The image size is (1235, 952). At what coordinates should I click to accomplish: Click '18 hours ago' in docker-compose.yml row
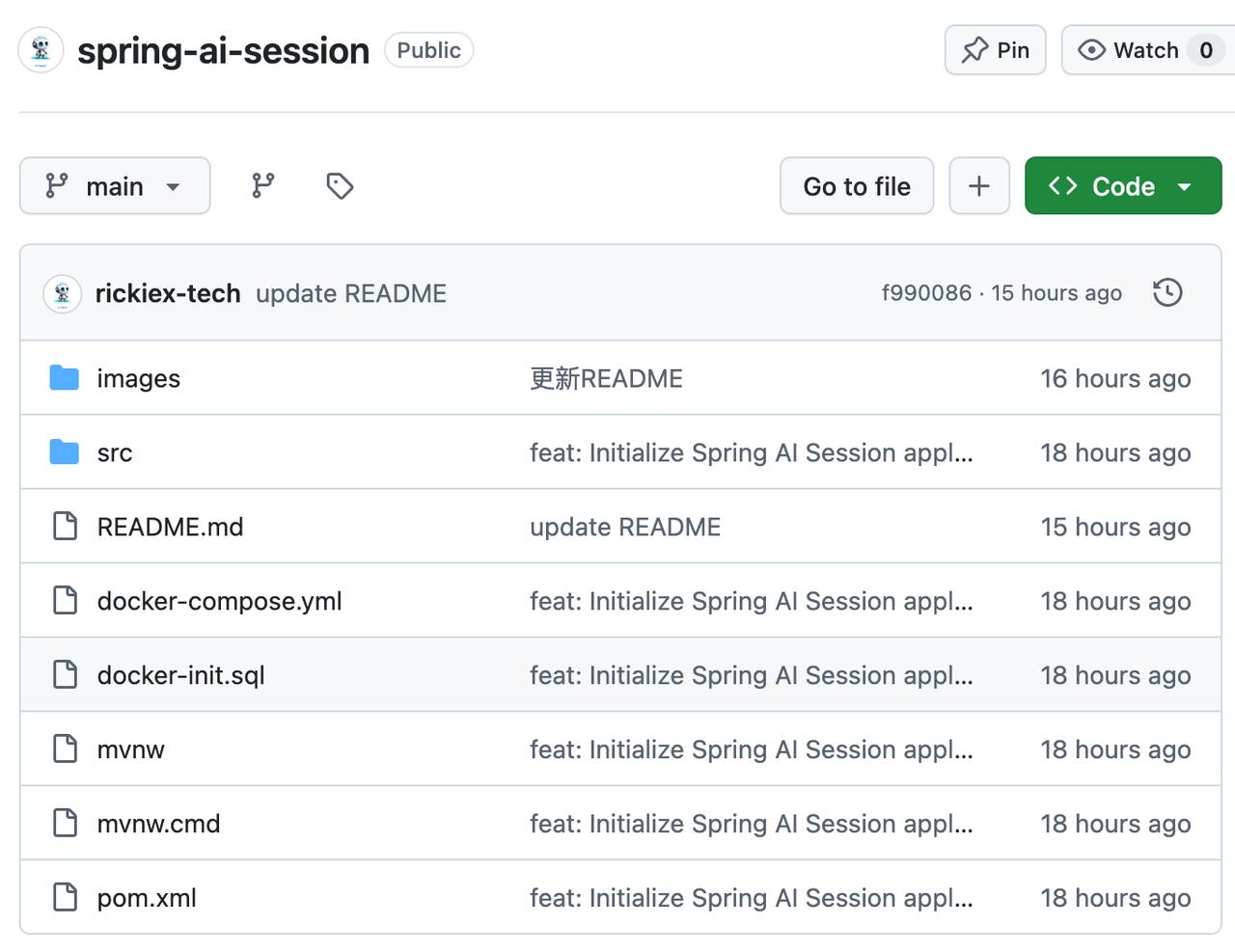click(x=1115, y=601)
